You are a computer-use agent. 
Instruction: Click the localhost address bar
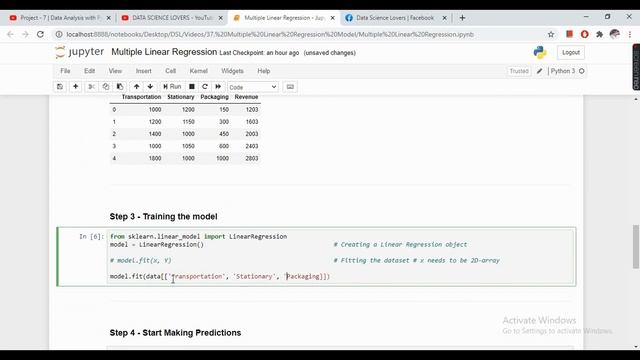point(270,34)
